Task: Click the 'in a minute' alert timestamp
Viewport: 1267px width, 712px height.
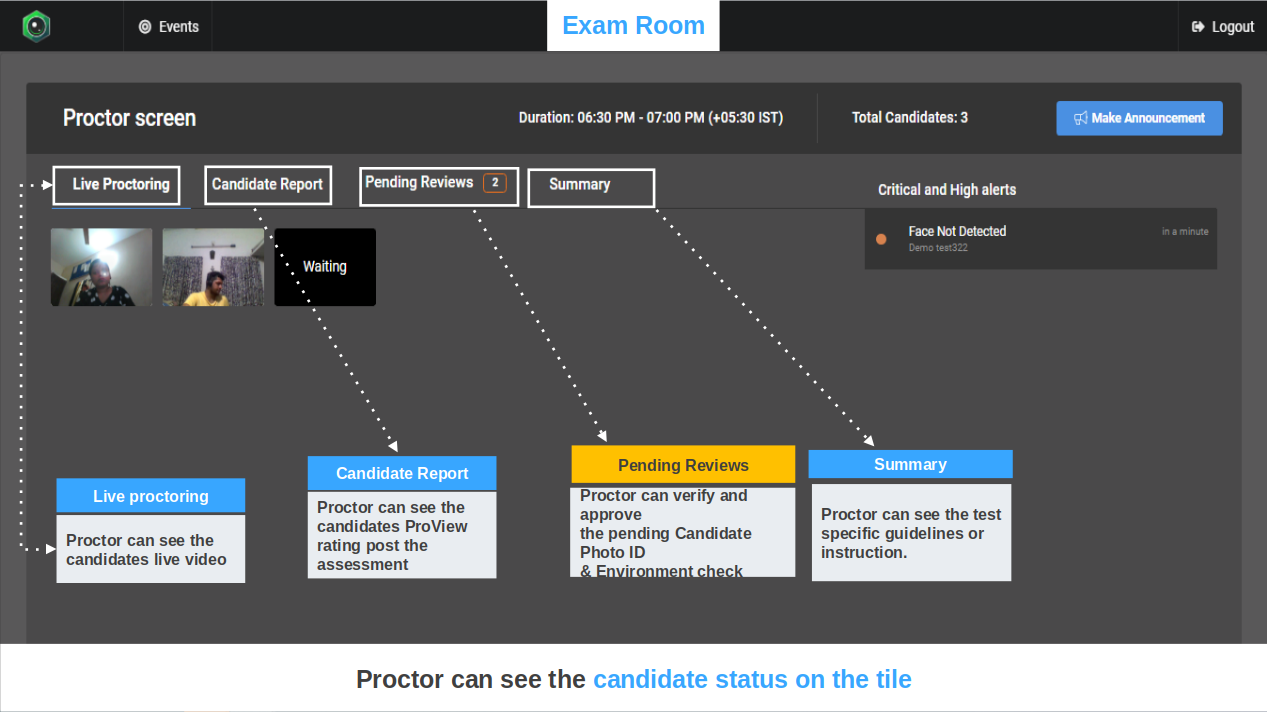Action: [1185, 232]
